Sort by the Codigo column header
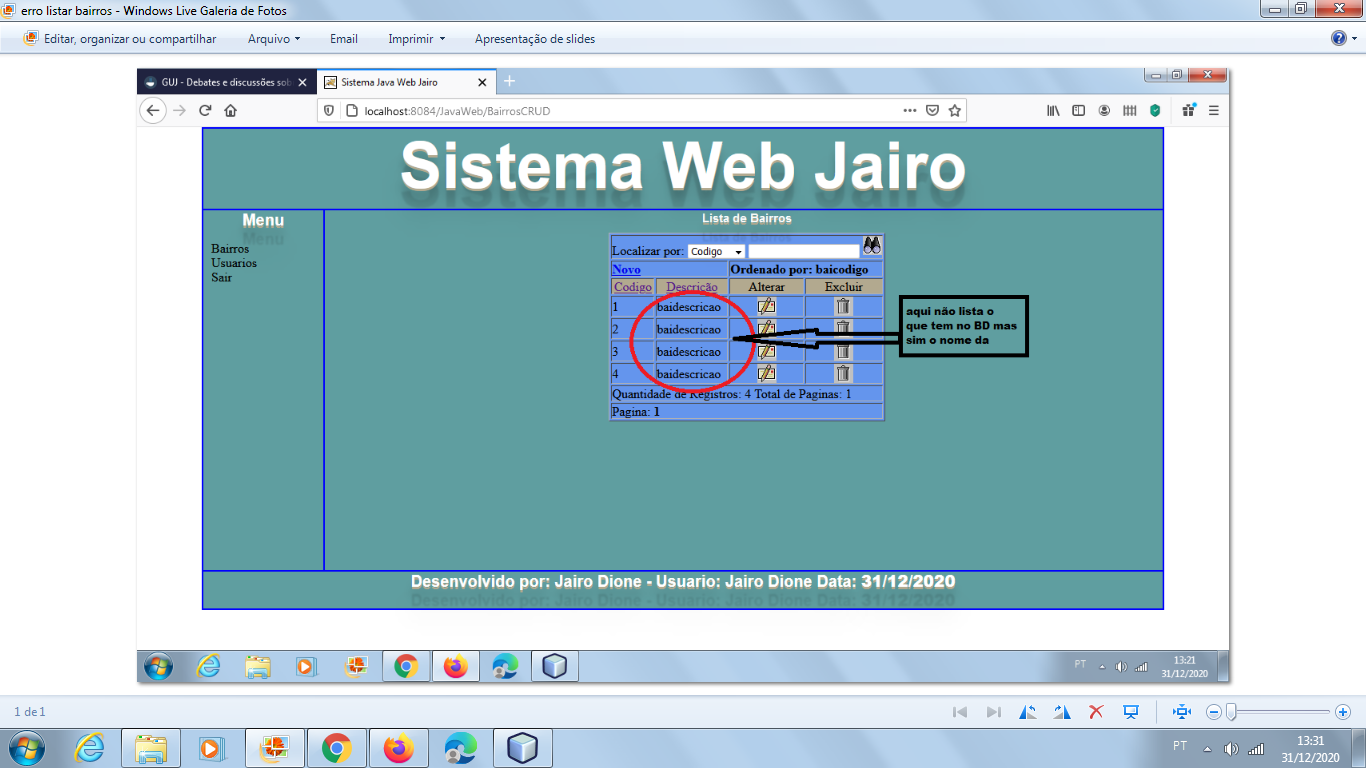 pos(632,287)
